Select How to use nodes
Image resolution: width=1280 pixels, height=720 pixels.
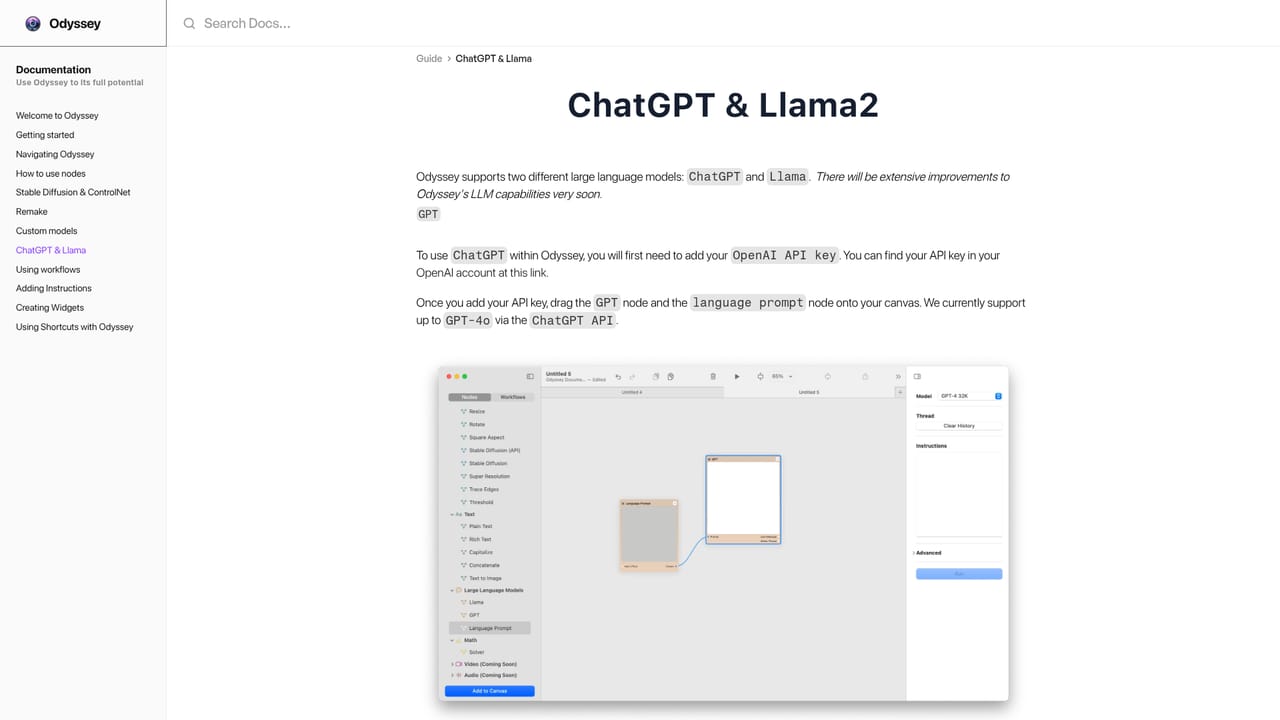51,173
